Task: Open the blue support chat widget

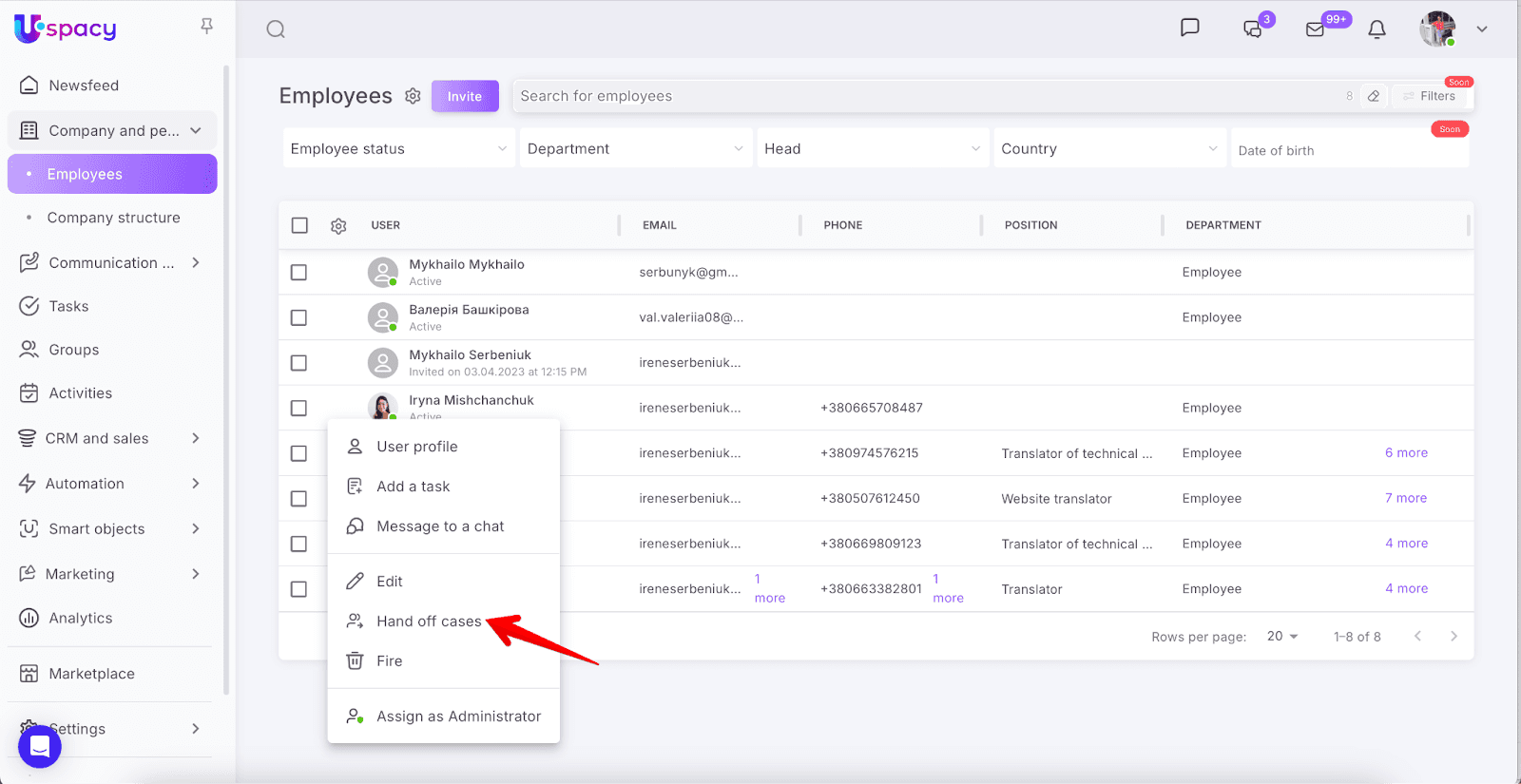Action: click(x=40, y=747)
